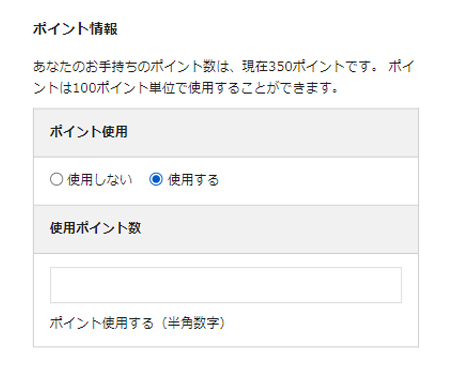Click the blank area right of the hint text

pos(320,323)
